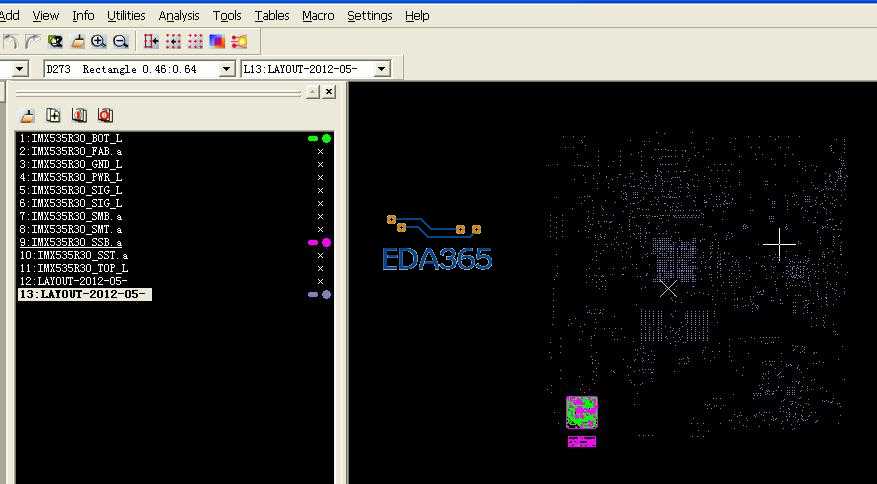Click the small green-magenta board in the canvas
The image size is (877, 484).
point(582,412)
